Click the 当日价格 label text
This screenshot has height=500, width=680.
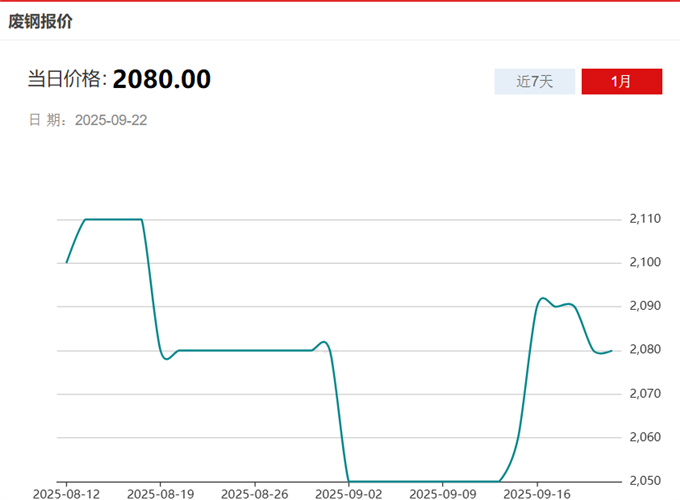[x=66, y=80]
